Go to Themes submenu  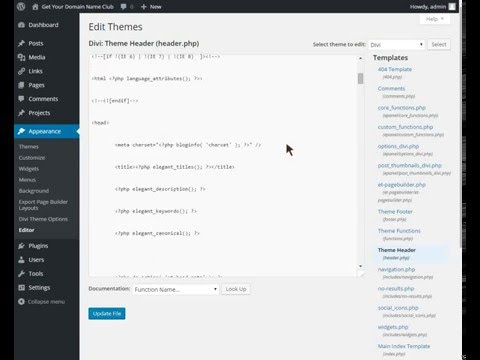coord(29,147)
